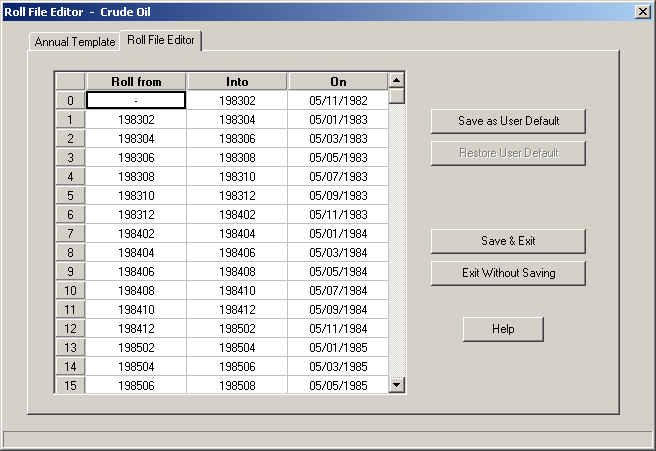
Task: Click date 05/05/1985
Action: tap(338, 385)
